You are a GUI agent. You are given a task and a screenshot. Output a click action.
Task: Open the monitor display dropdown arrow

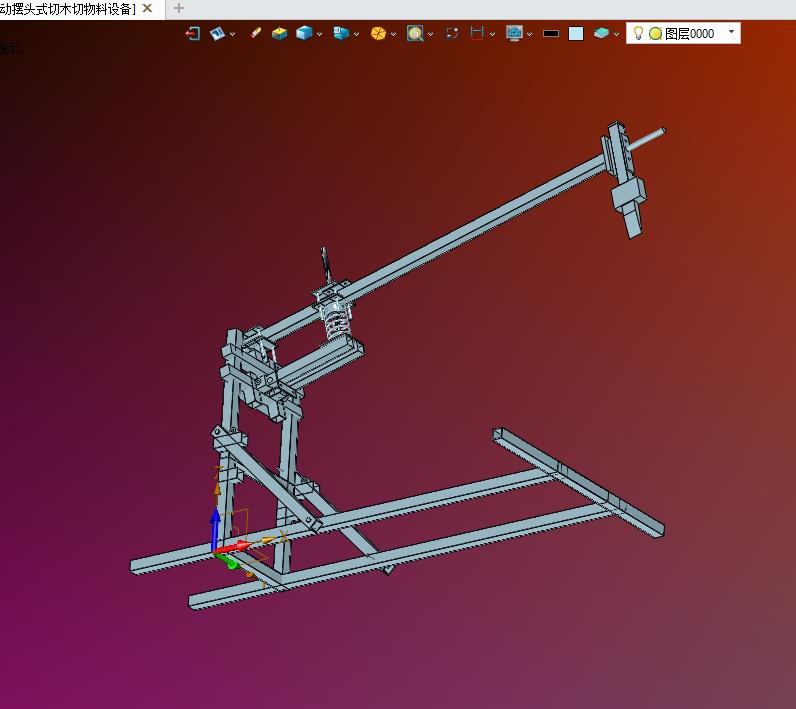(x=529, y=34)
